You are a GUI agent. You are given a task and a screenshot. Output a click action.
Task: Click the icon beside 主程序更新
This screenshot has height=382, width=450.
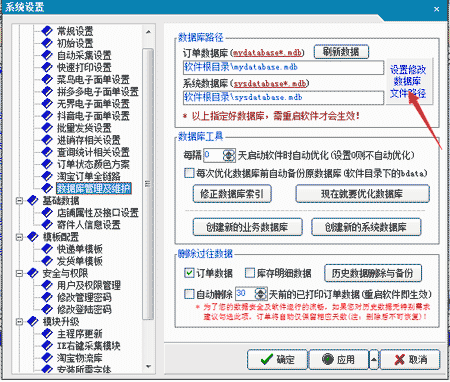pos(47,334)
